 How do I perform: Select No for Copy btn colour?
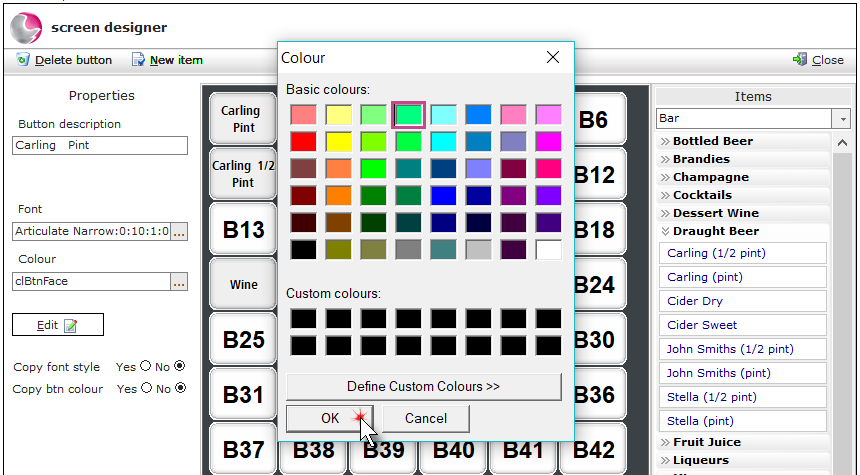click(x=180, y=388)
